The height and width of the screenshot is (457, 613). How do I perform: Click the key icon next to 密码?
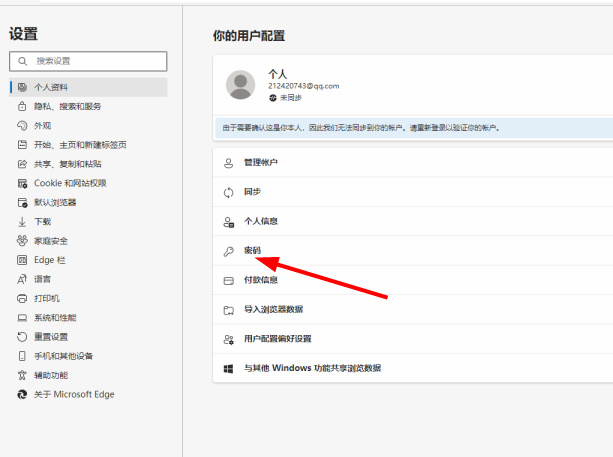228,251
